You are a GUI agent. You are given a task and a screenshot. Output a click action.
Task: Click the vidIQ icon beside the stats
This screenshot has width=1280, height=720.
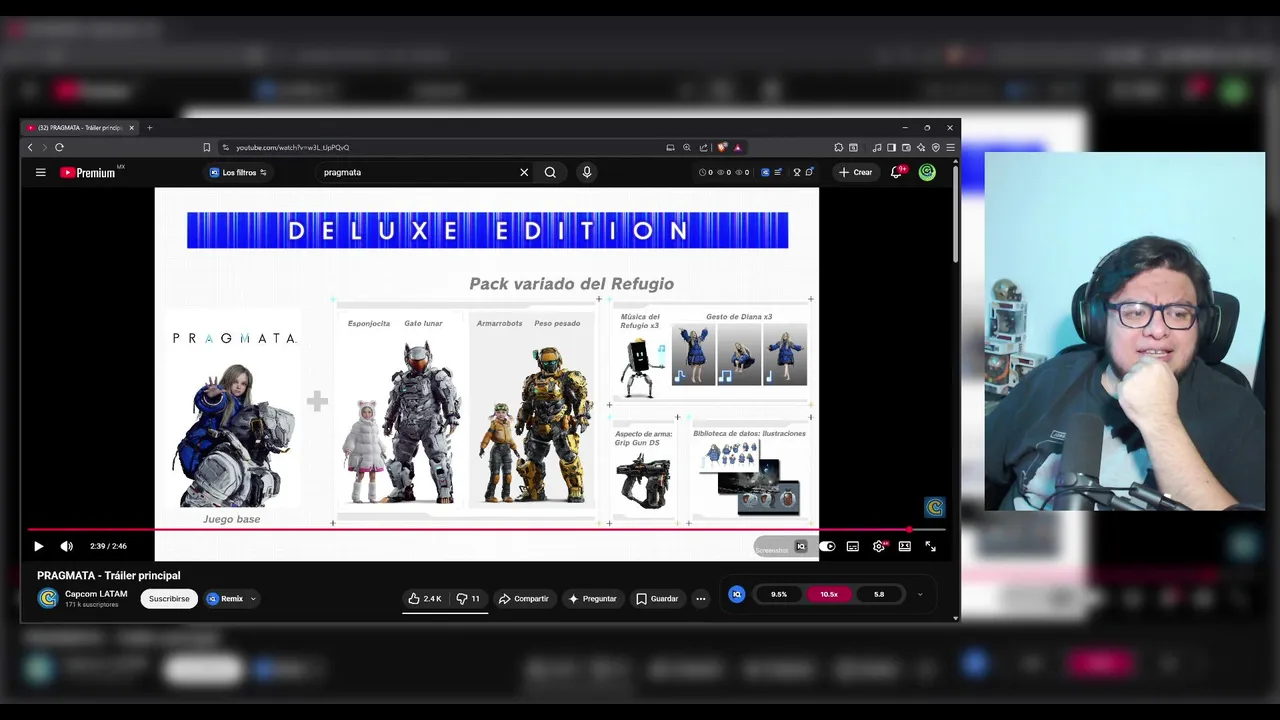pos(737,594)
